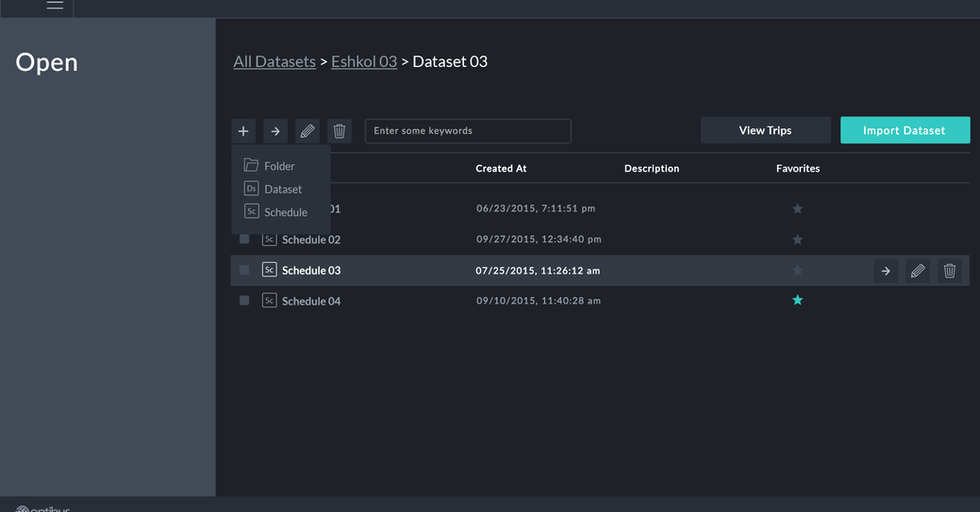Choose Schedule from the add menu
980x512 pixels.
(x=276, y=212)
